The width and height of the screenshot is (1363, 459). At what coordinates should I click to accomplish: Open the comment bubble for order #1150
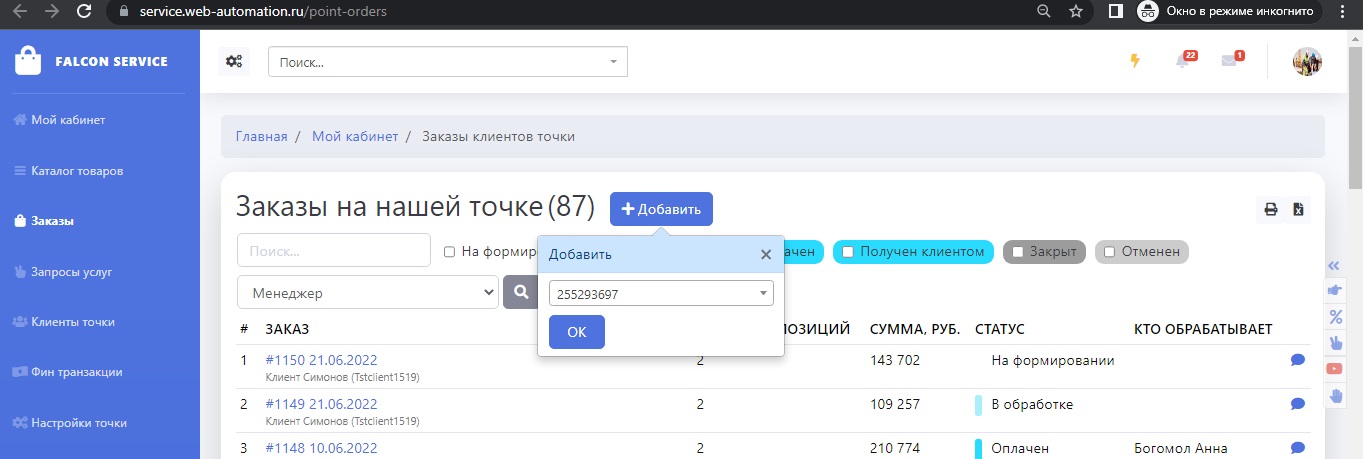1298,360
